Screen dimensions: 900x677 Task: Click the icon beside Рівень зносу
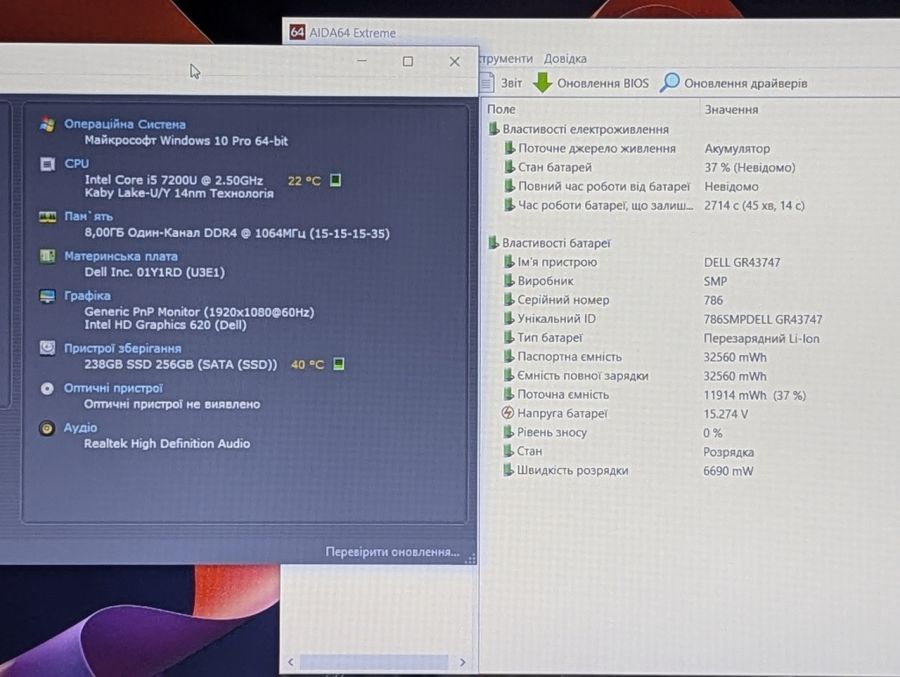click(509, 432)
